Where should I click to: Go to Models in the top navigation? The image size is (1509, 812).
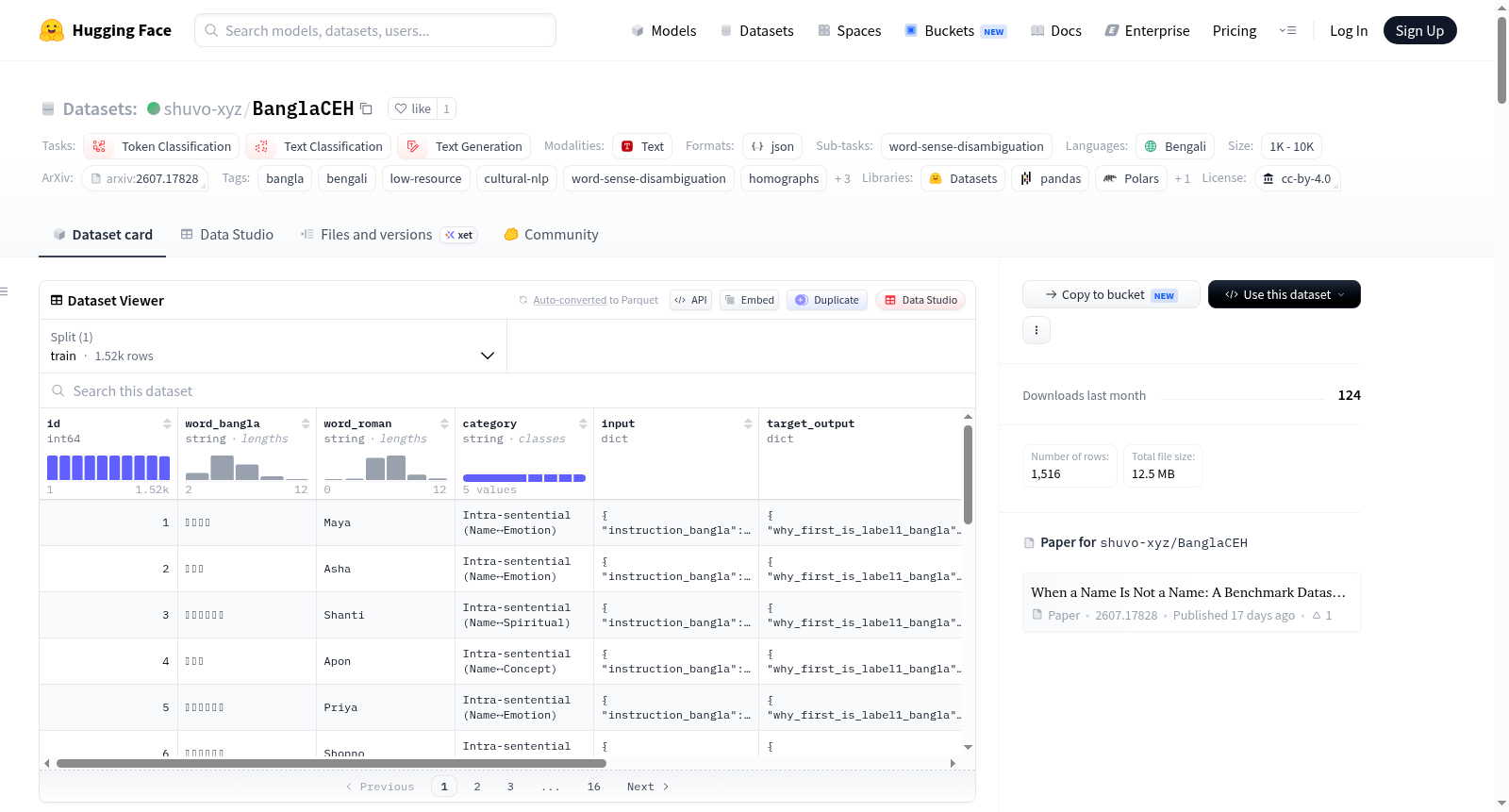coord(664,30)
